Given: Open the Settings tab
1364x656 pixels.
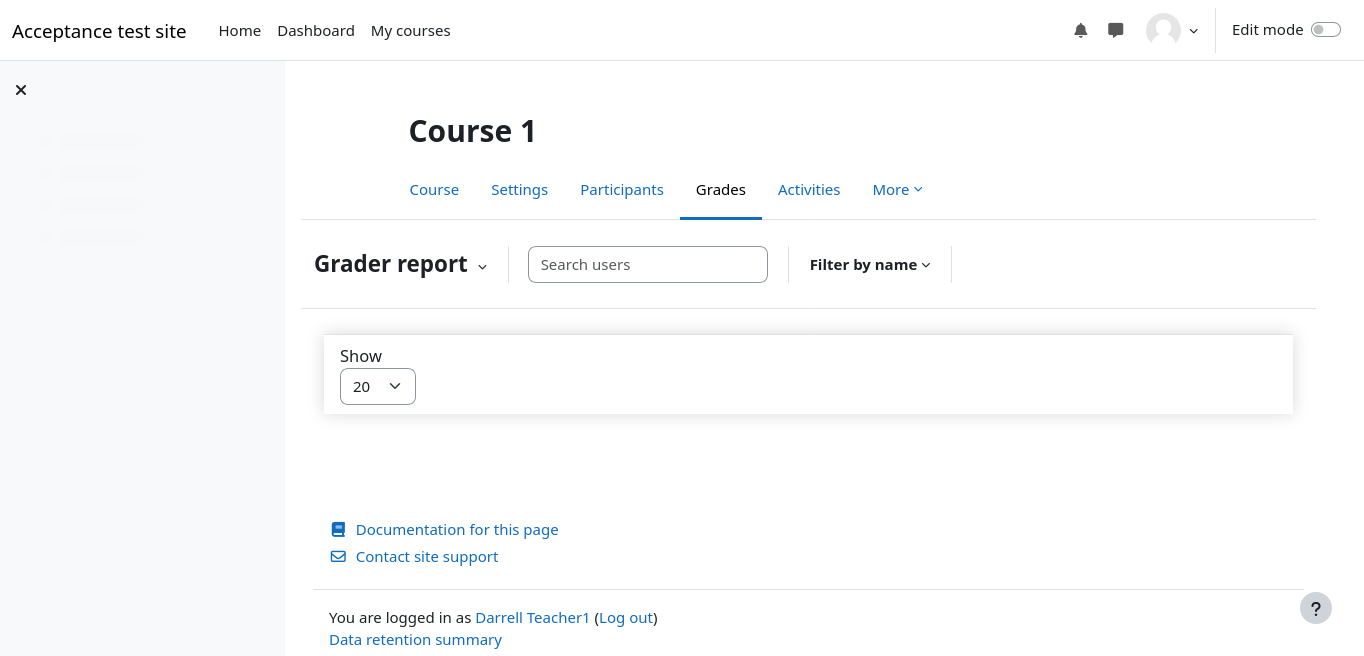Looking at the screenshot, I should pos(519,190).
